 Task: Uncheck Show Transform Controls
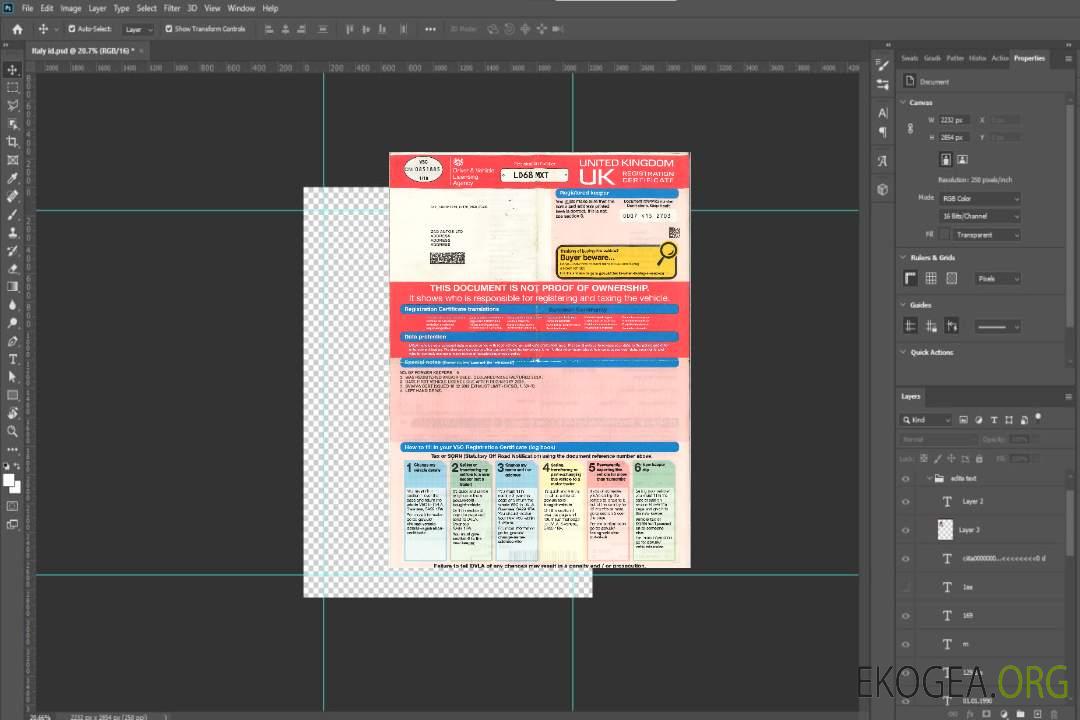tap(169, 29)
